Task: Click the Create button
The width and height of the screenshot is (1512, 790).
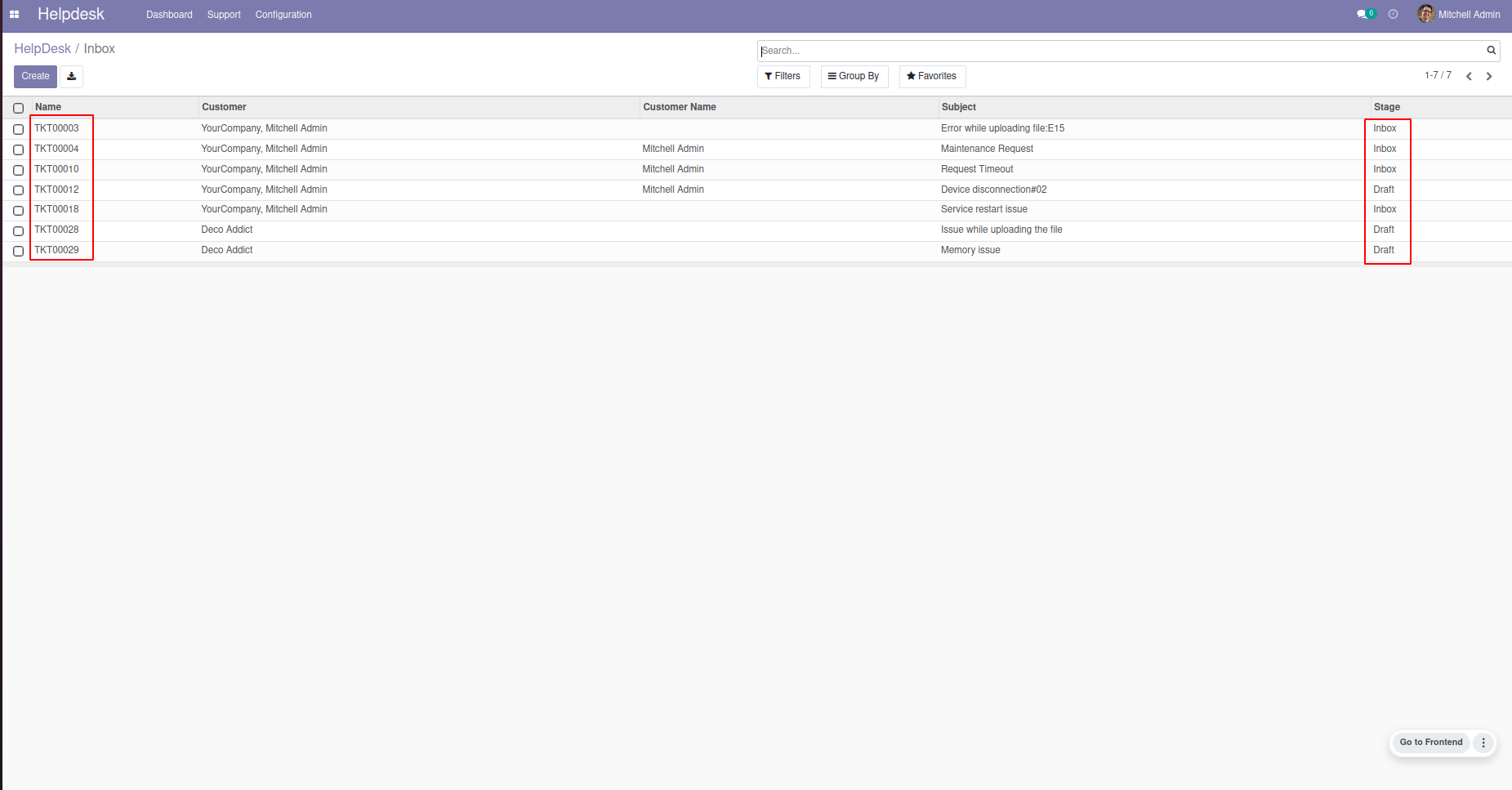Action: click(x=35, y=76)
